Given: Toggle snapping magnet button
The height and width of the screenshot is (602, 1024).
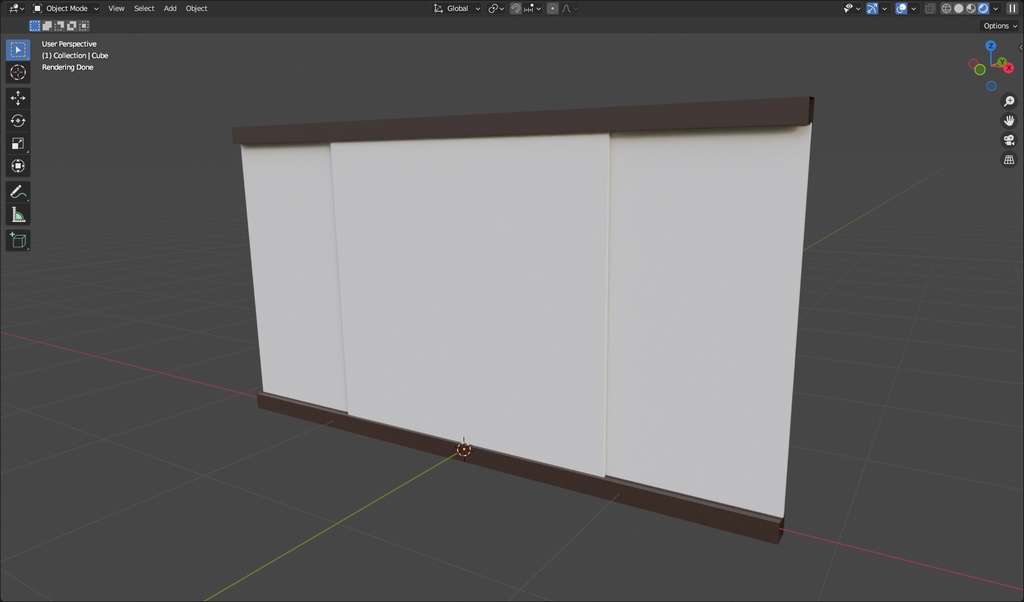Looking at the screenshot, I should pyautogui.click(x=515, y=8).
